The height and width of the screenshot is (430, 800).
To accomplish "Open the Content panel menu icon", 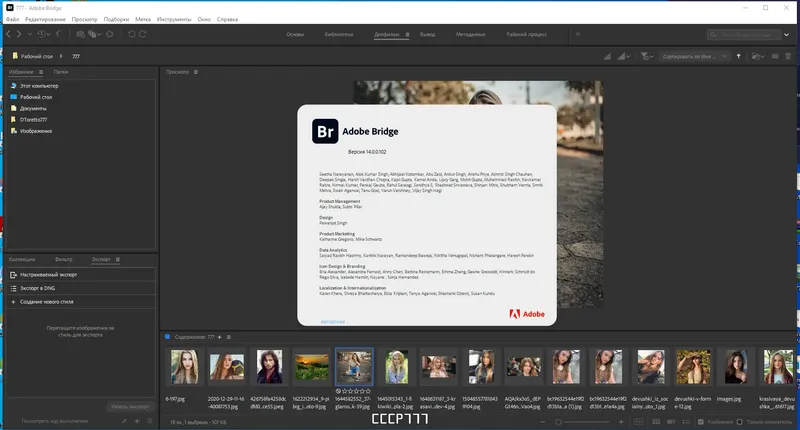I will [229, 337].
